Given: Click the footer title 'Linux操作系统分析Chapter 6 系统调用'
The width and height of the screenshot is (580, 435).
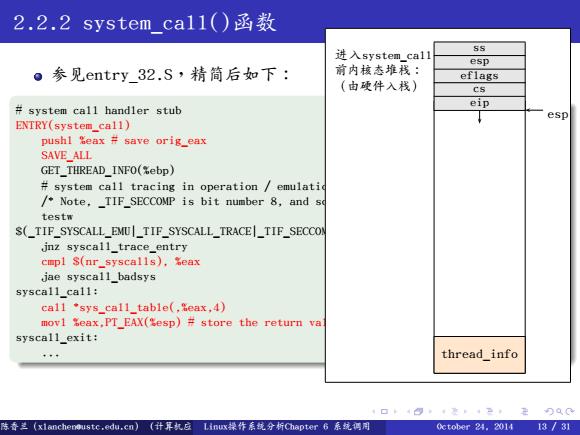Looking at the screenshot, I should coord(286,426).
